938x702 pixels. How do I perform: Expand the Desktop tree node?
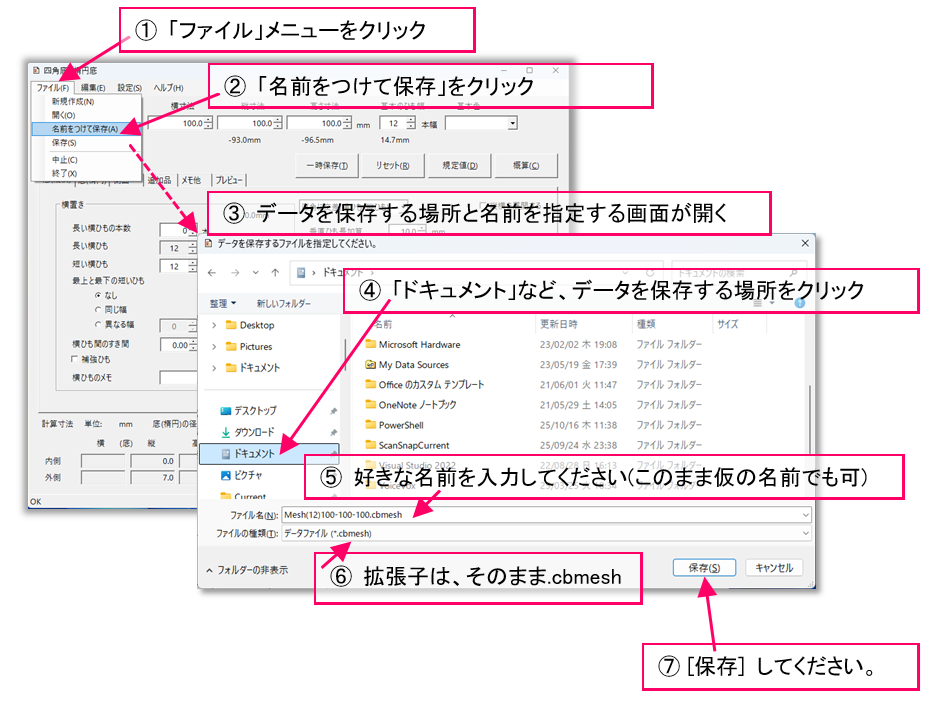pyautogui.click(x=213, y=325)
